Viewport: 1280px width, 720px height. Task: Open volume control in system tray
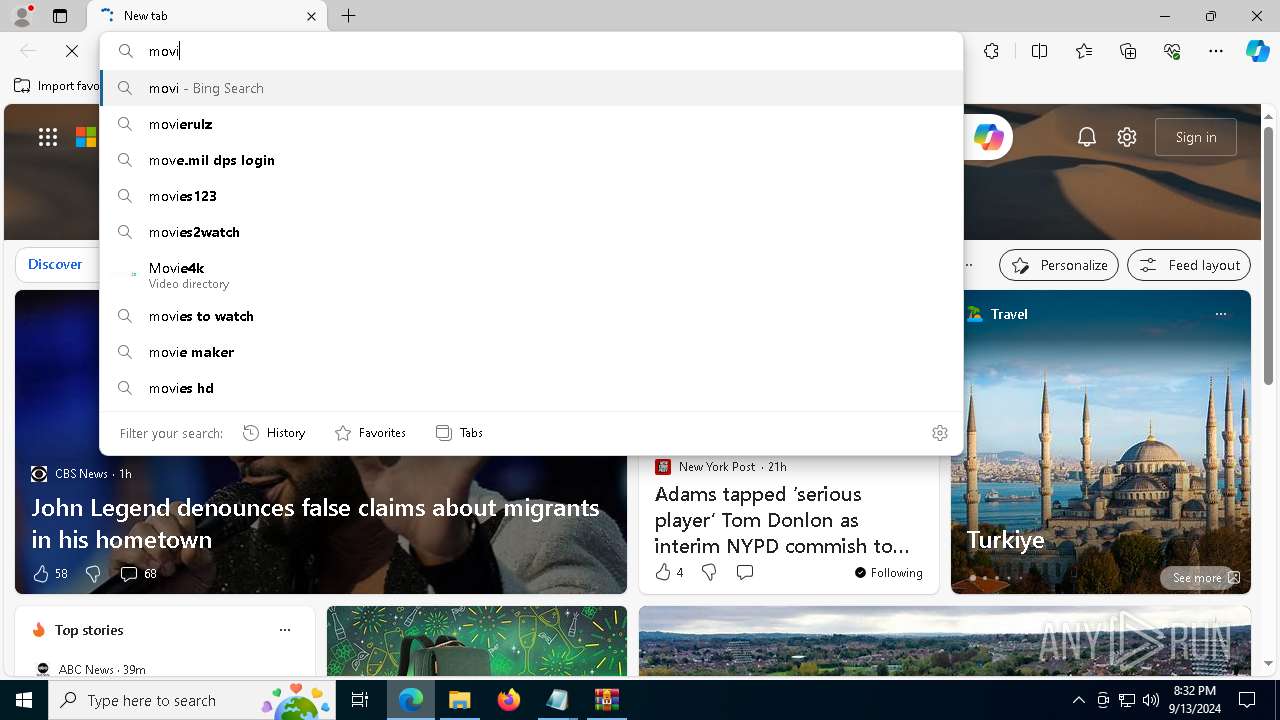point(1150,700)
